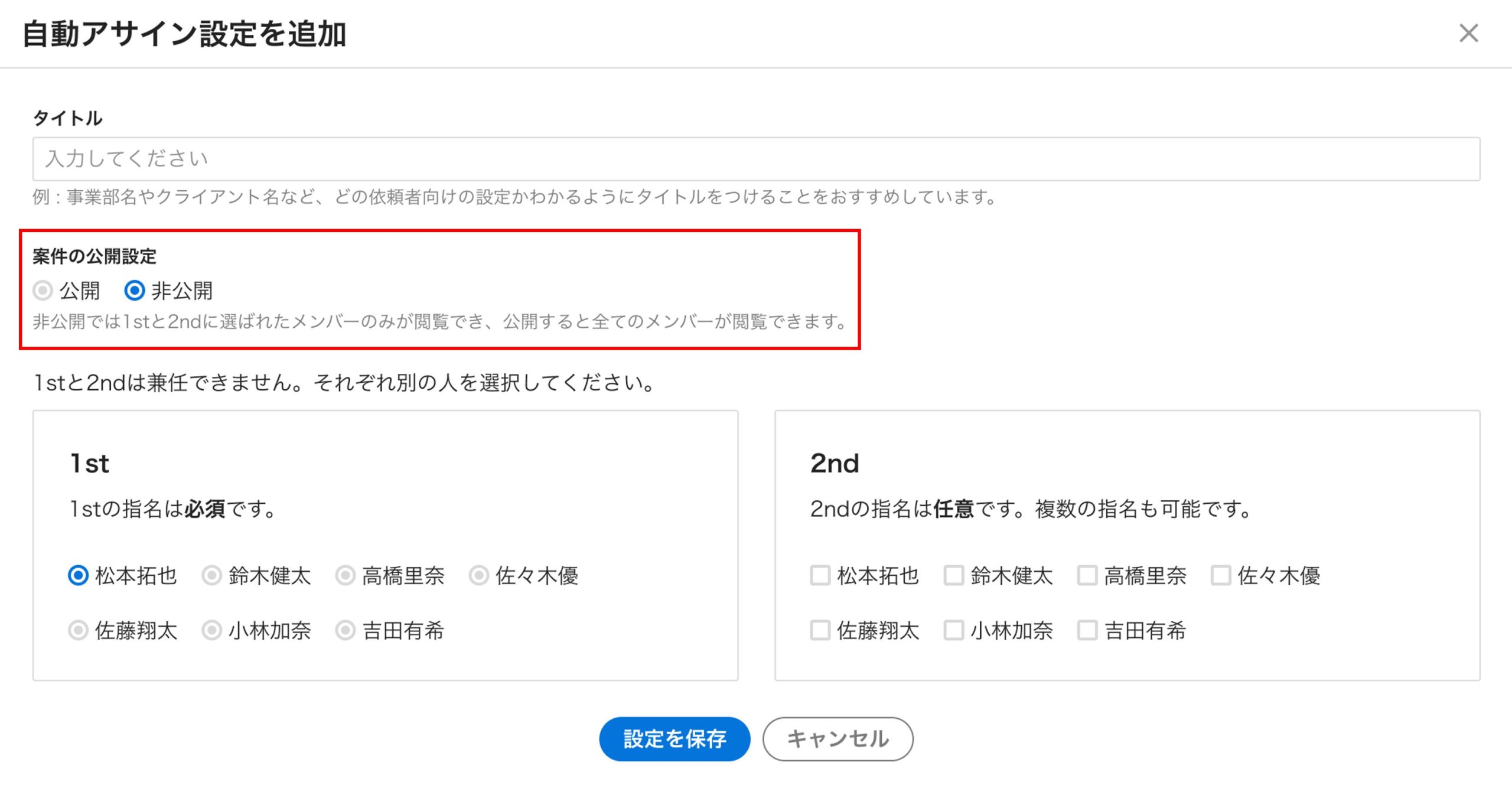Save settings with 設定を保存 button
1512x795 pixels.
pos(674,739)
